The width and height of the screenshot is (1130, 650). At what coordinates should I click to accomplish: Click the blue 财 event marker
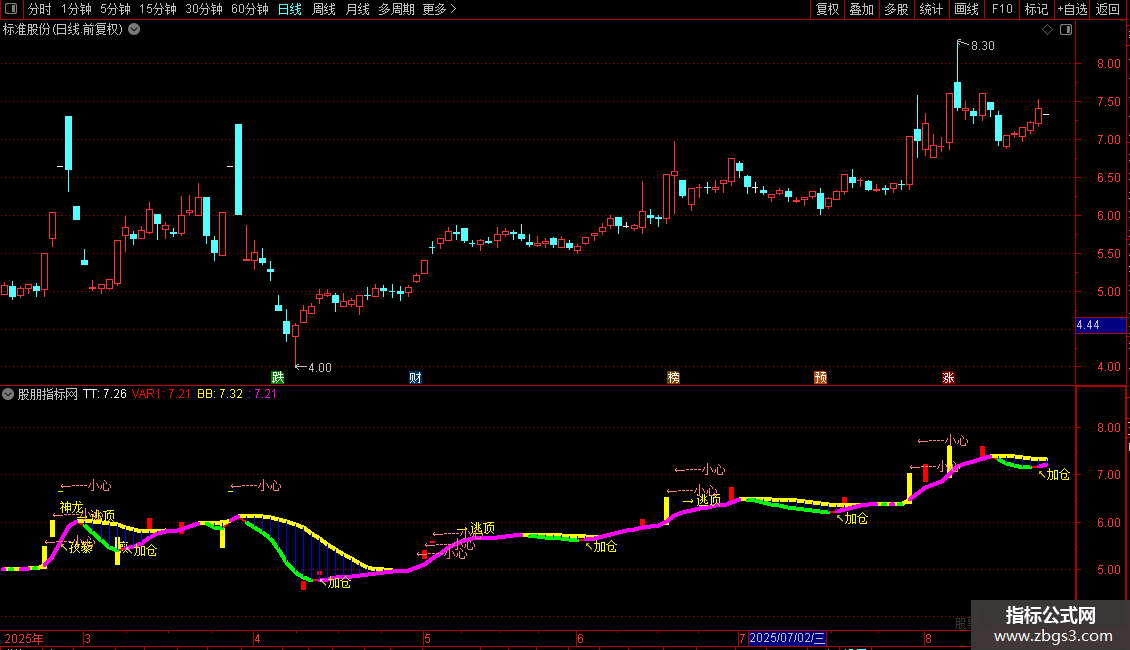(x=415, y=378)
